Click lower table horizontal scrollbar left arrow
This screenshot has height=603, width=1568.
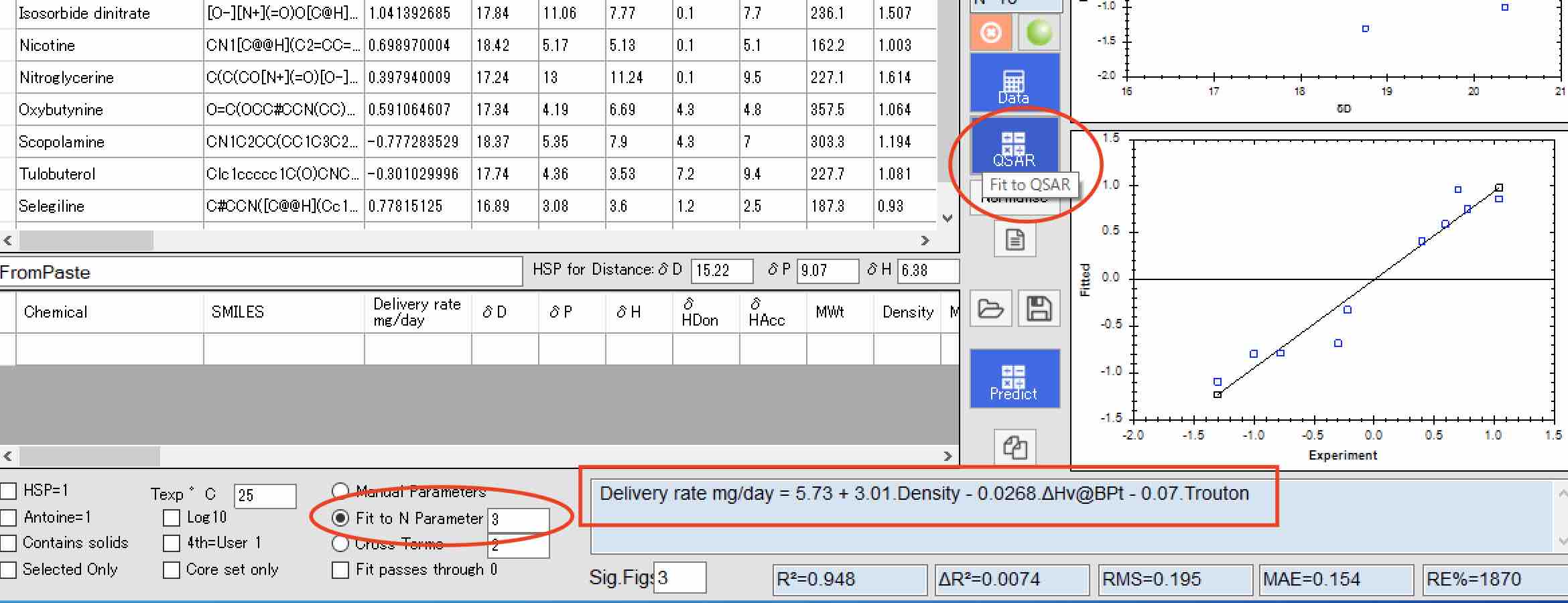click(8, 456)
